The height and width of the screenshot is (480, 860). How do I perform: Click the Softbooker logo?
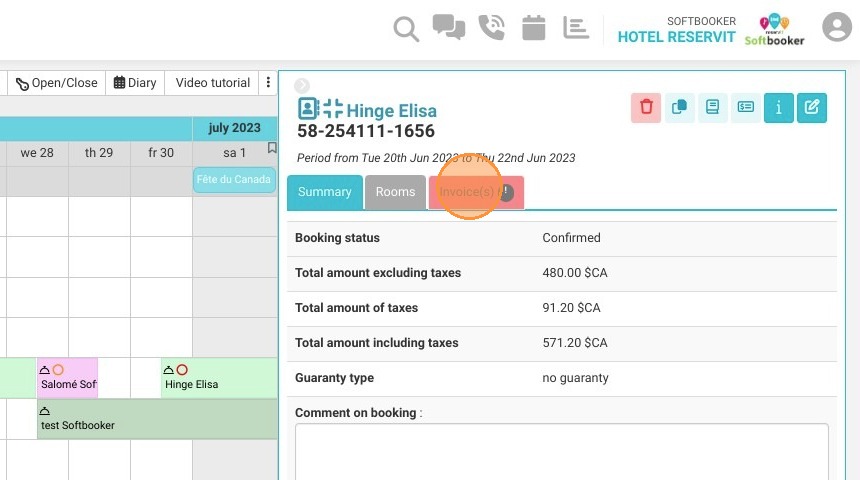click(774, 30)
